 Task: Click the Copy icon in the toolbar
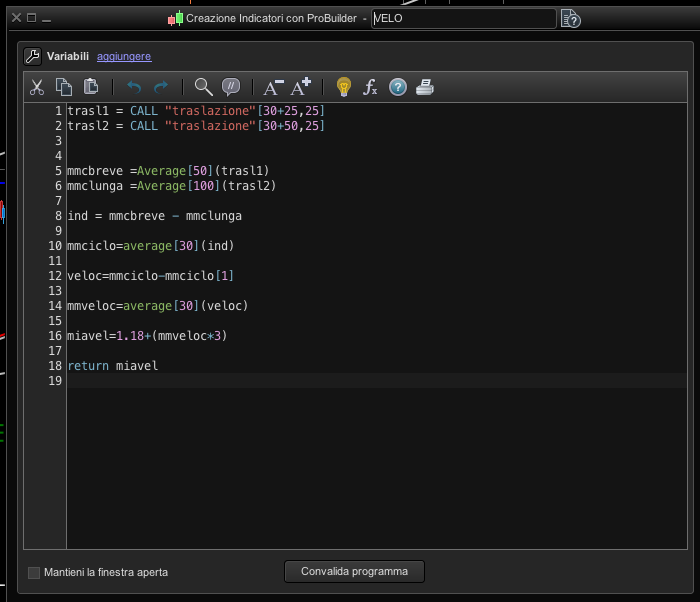tap(64, 87)
